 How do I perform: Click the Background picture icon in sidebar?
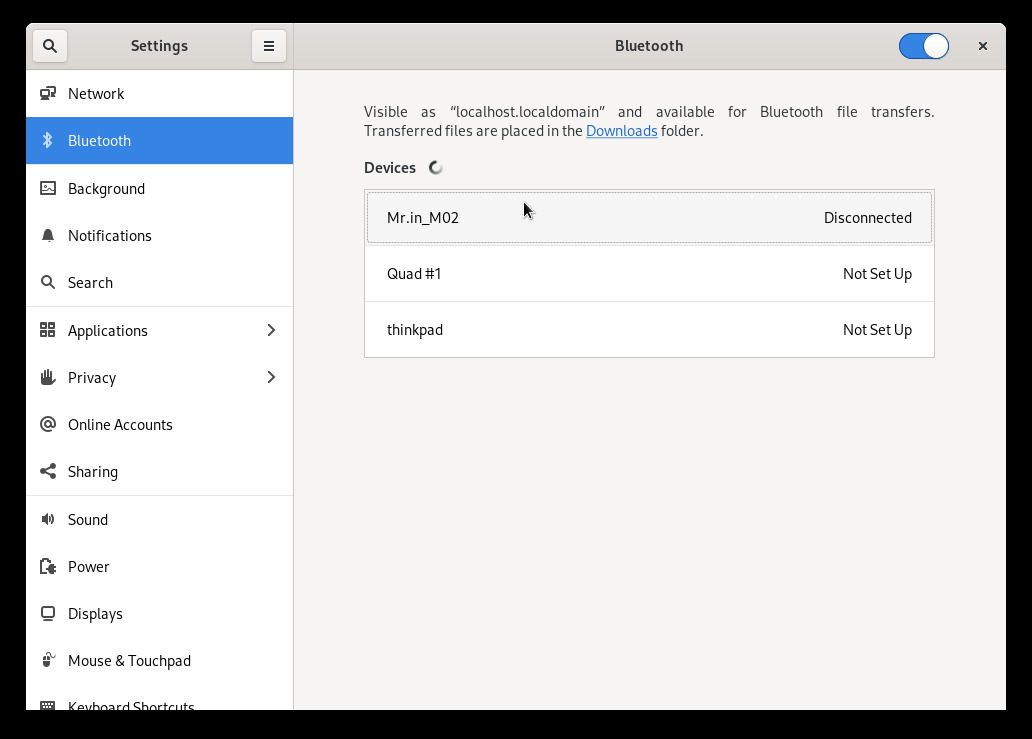pos(48,189)
